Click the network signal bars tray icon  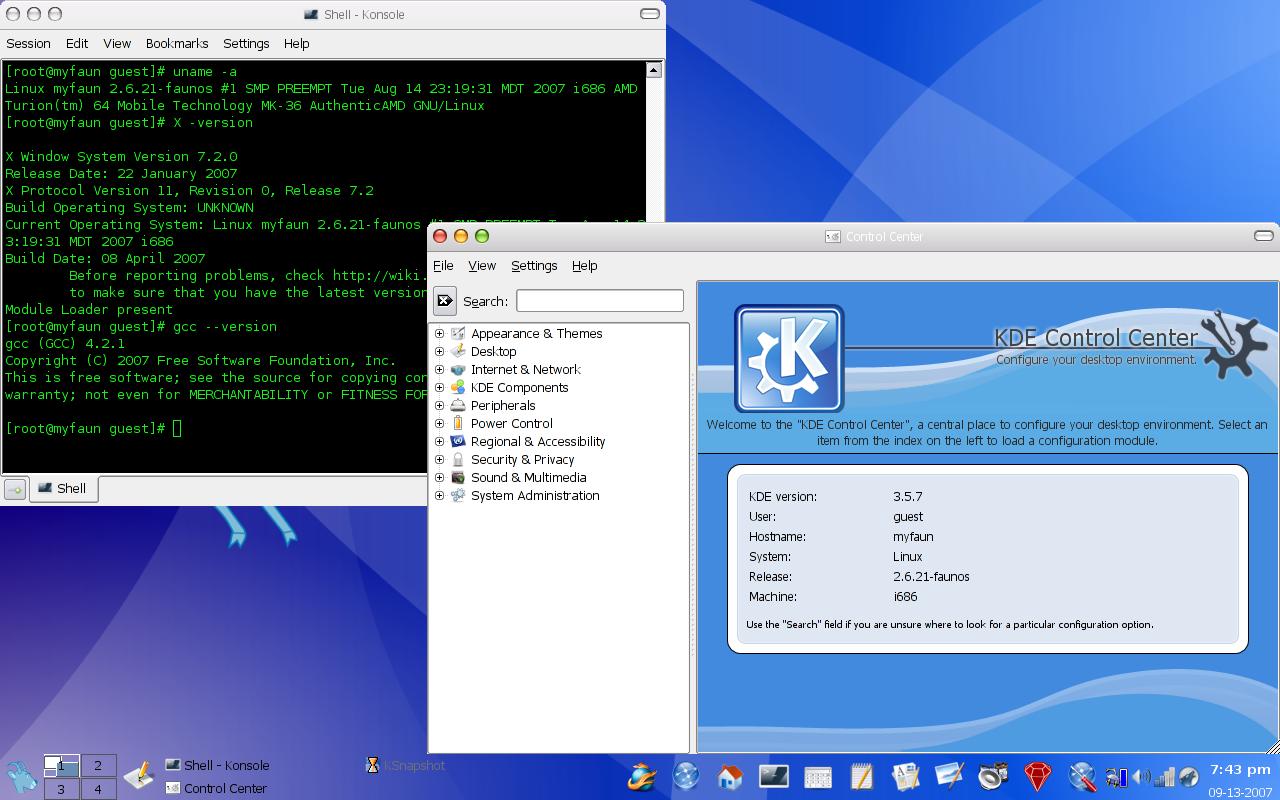pos(1165,777)
